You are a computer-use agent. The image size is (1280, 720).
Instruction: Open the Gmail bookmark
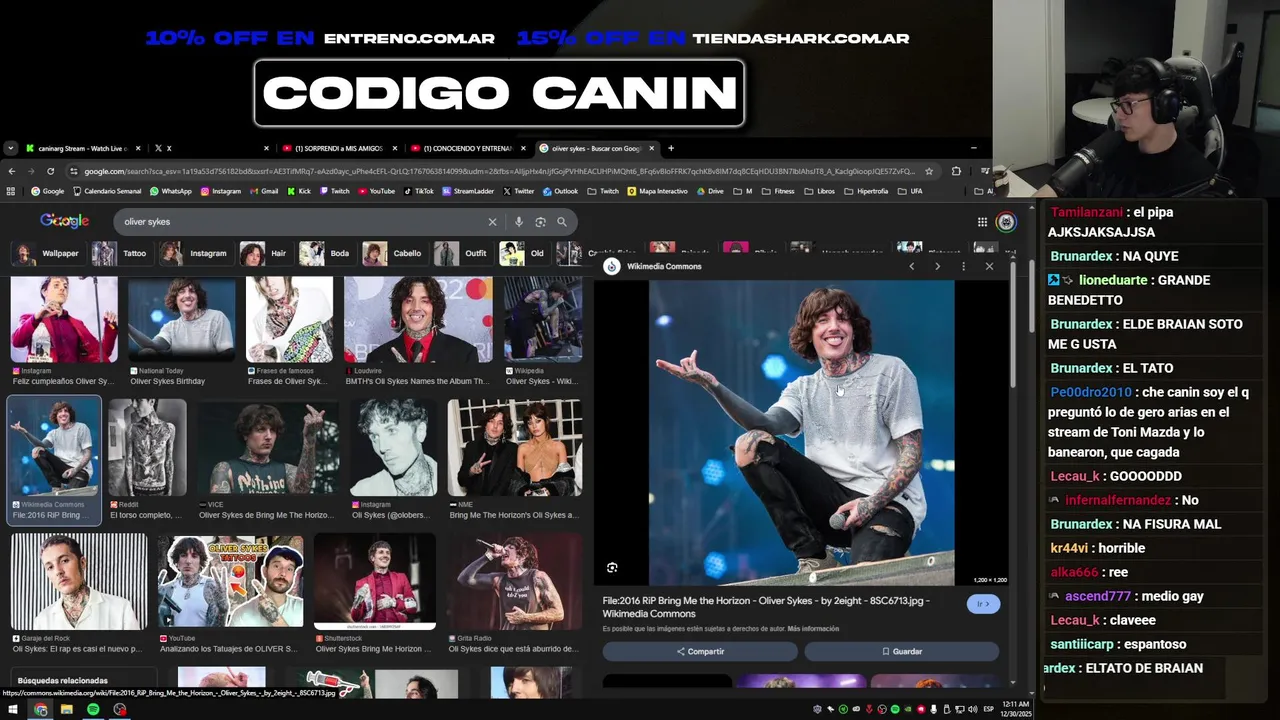pos(264,191)
